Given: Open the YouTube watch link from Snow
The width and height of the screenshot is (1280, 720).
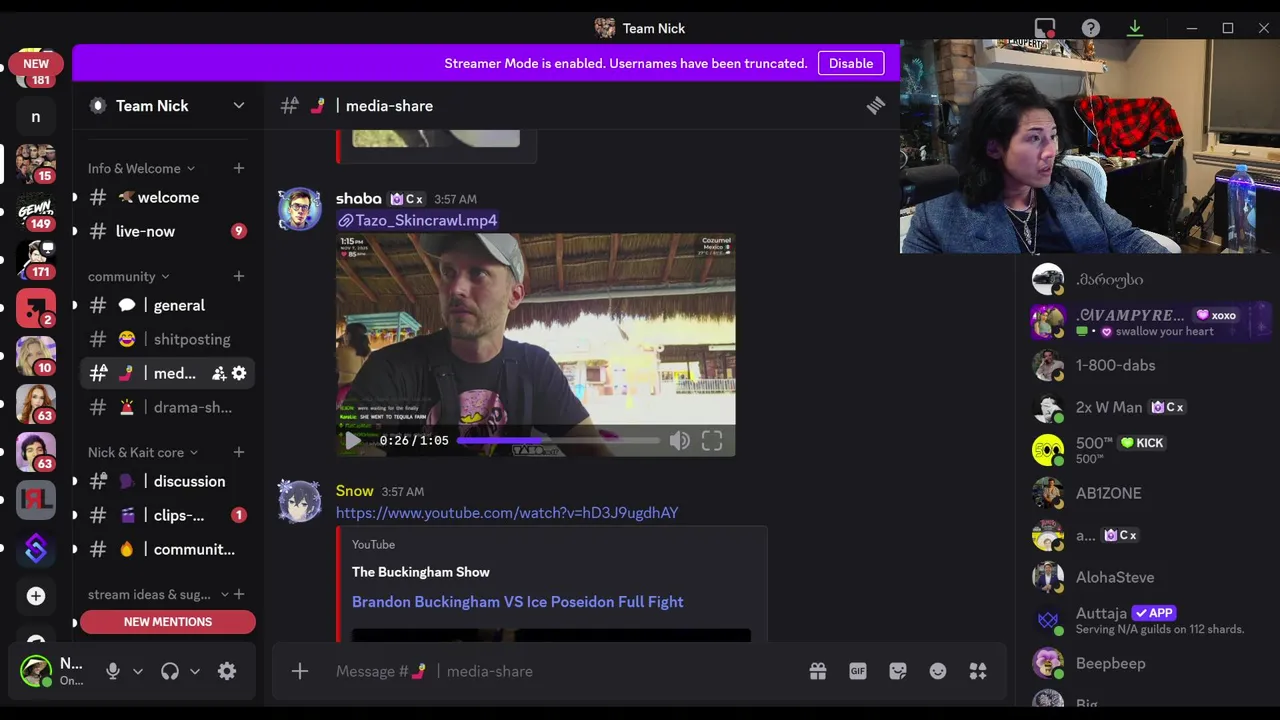Looking at the screenshot, I should click(507, 513).
